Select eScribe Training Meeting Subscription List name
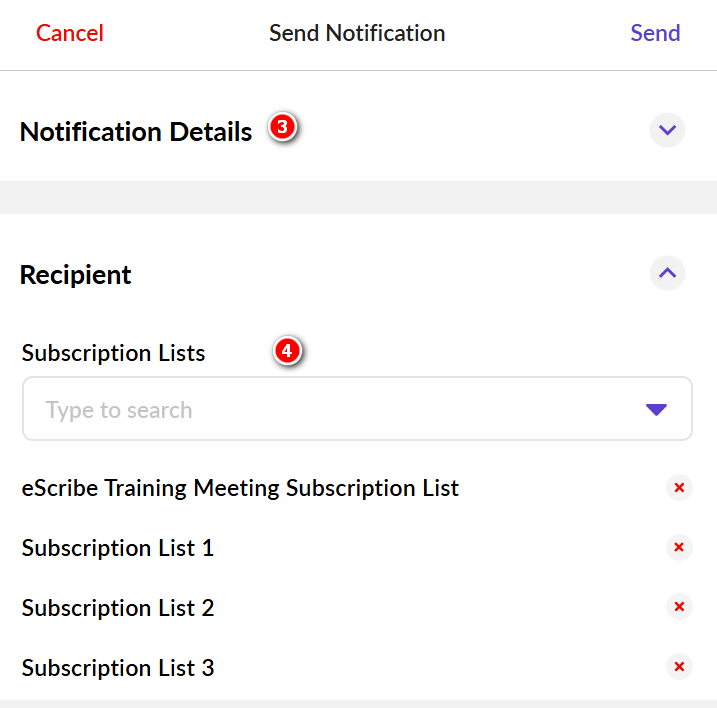Viewport: 717px width, 708px height. (240, 488)
